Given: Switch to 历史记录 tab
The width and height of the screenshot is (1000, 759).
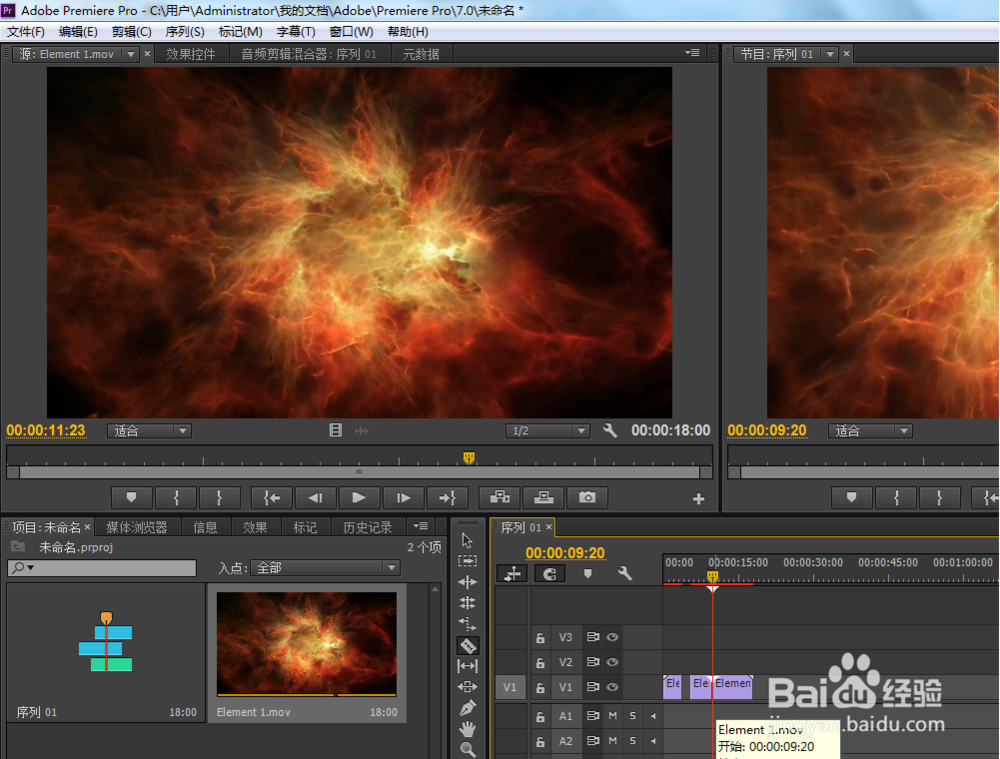Looking at the screenshot, I should point(367,527).
